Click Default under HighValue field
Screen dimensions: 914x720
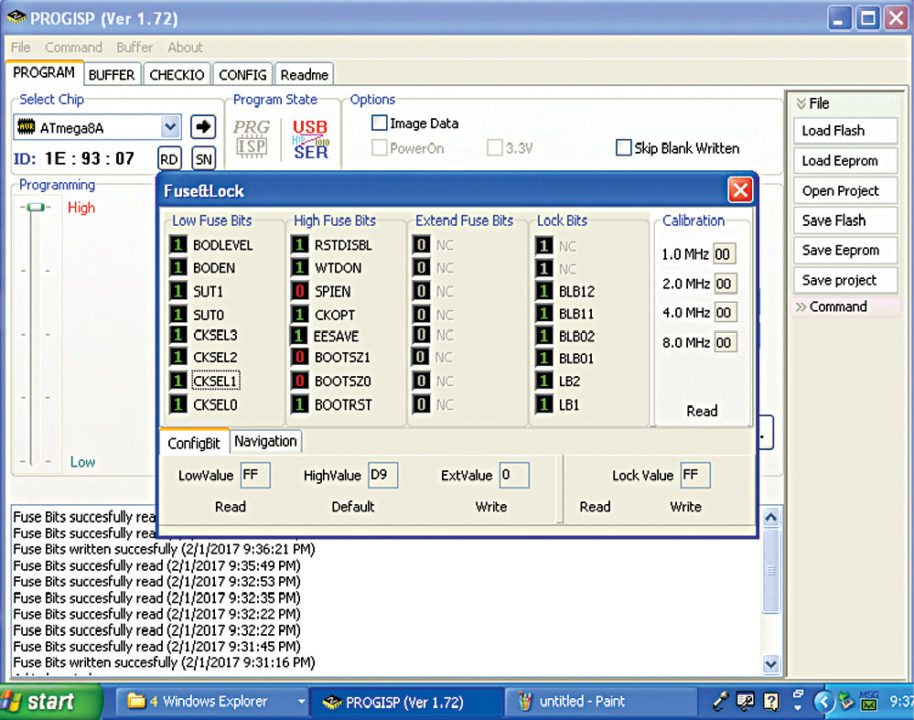[x=353, y=507]
